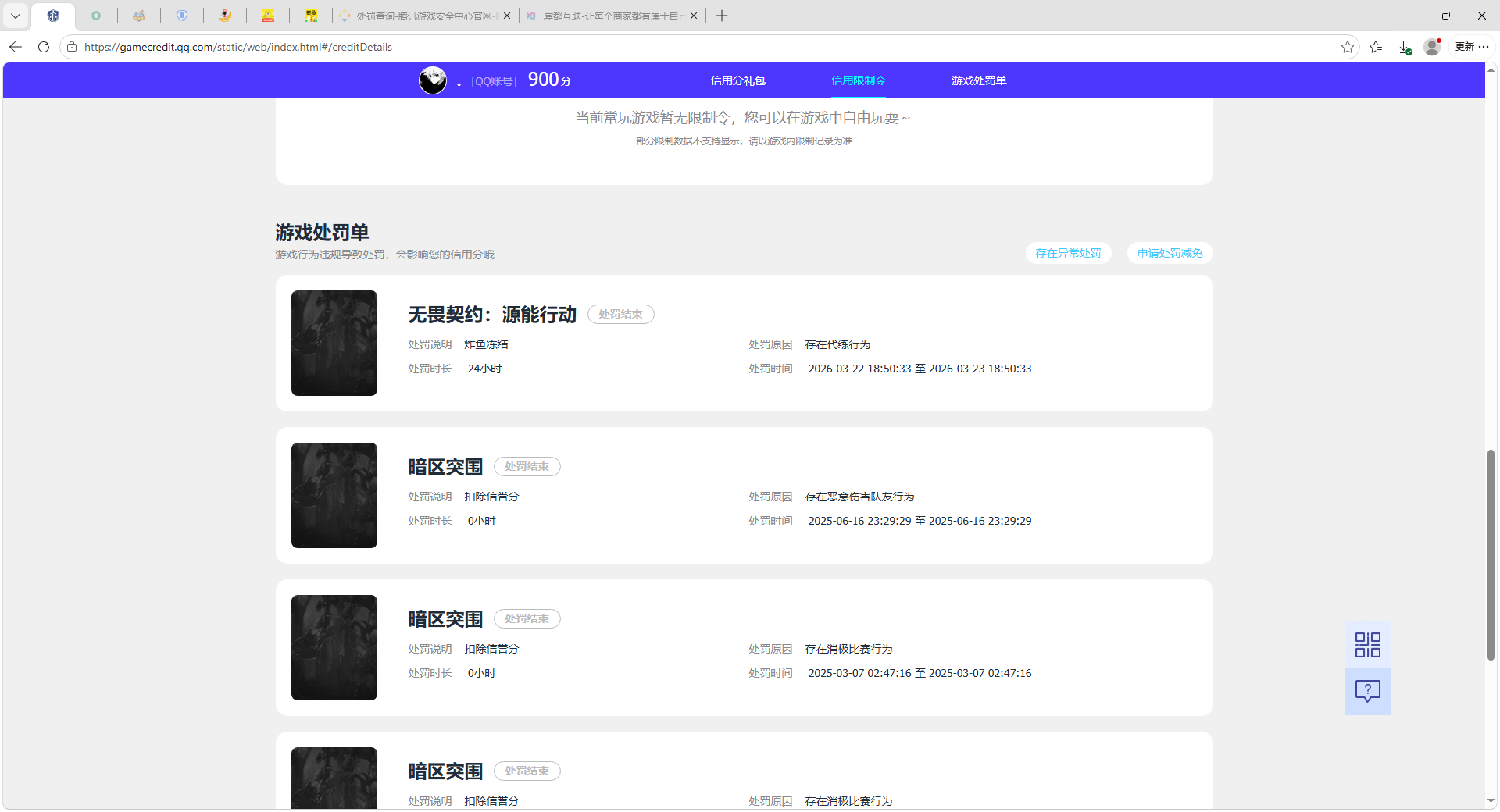Image resolution: width=1500 pixels, height=812 pixels.
Task: Click the 处罚结束 badge beside 无畏契约
Action: (621, 314)
